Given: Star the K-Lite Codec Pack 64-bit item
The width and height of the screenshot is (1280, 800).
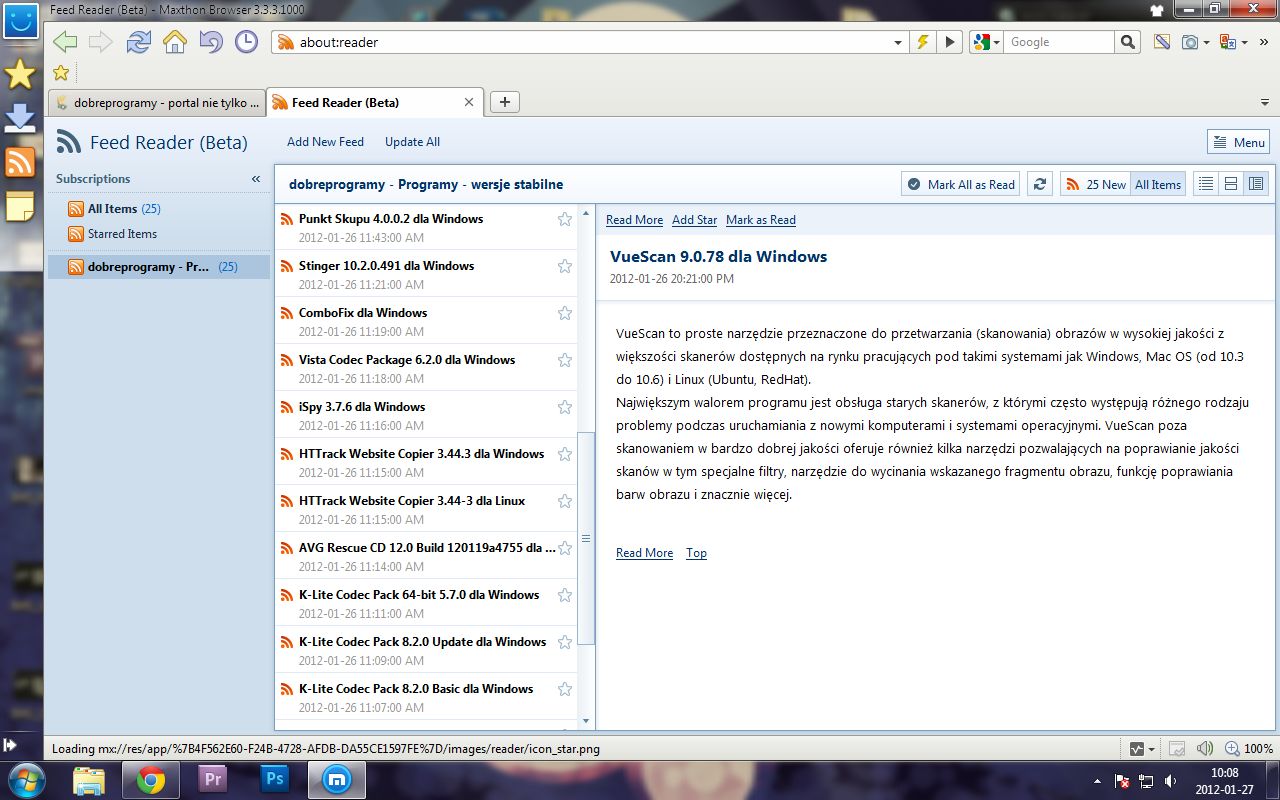Looking at the screenshot, I should click(564, 595).
